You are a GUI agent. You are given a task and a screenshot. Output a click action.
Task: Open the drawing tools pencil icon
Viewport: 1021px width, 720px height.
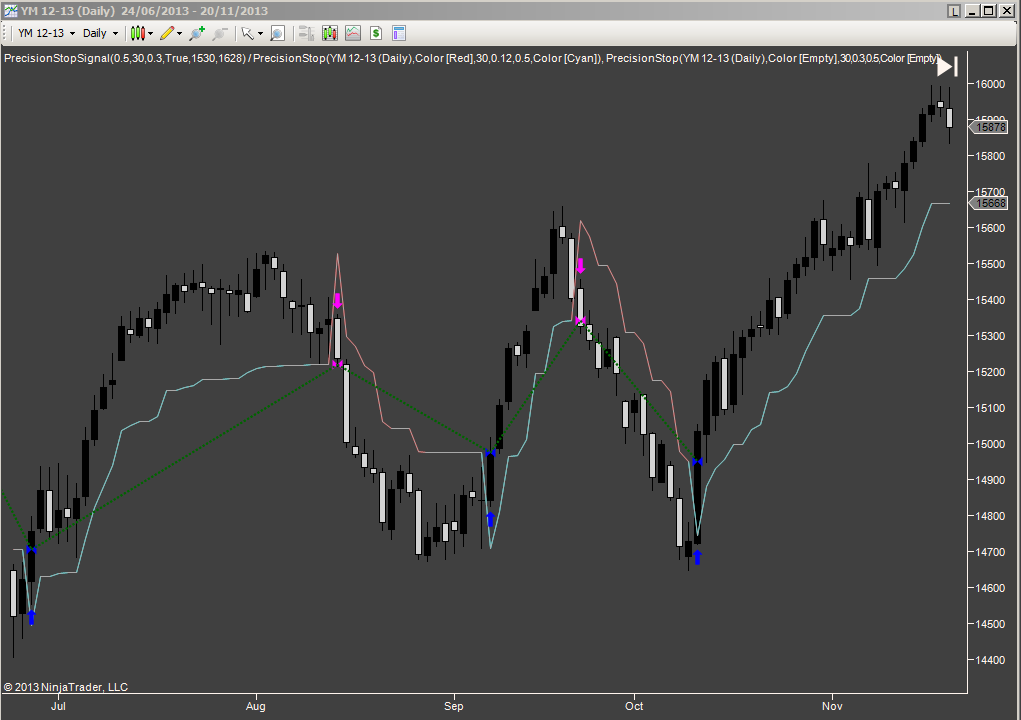(167, 33)
